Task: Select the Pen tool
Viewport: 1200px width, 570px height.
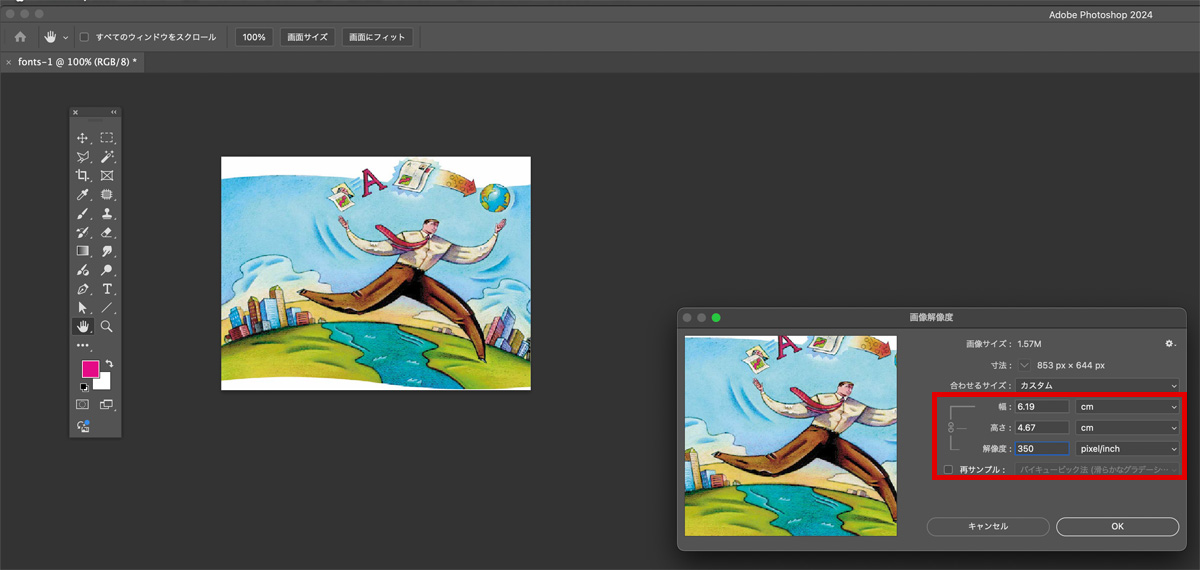Action: (83, 289)
